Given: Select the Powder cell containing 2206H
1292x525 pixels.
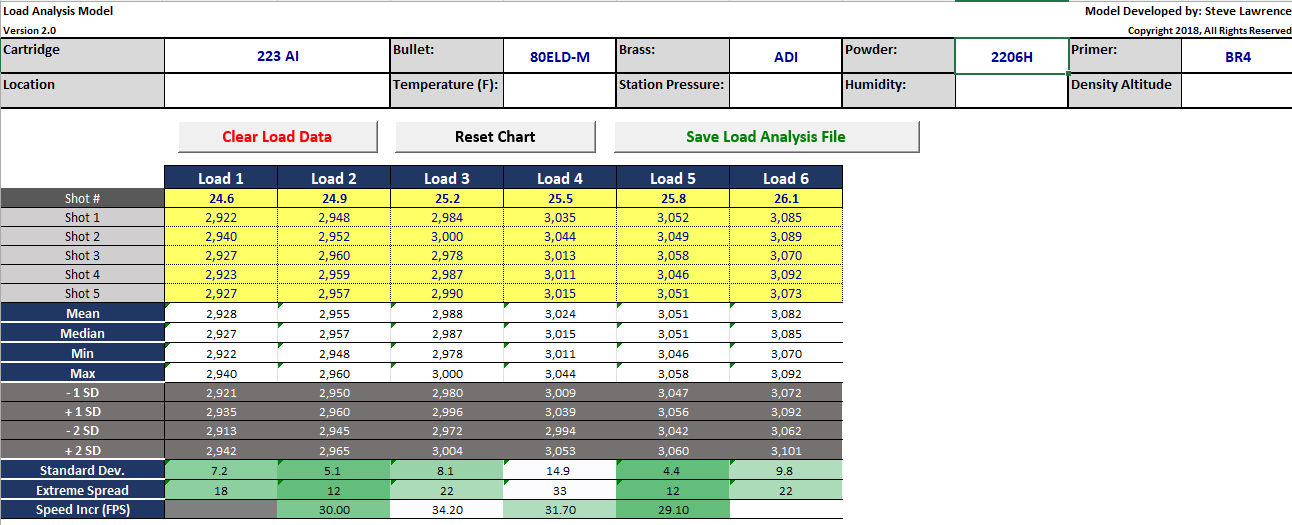Looking at the screenshot, I should coord(1011,57).
